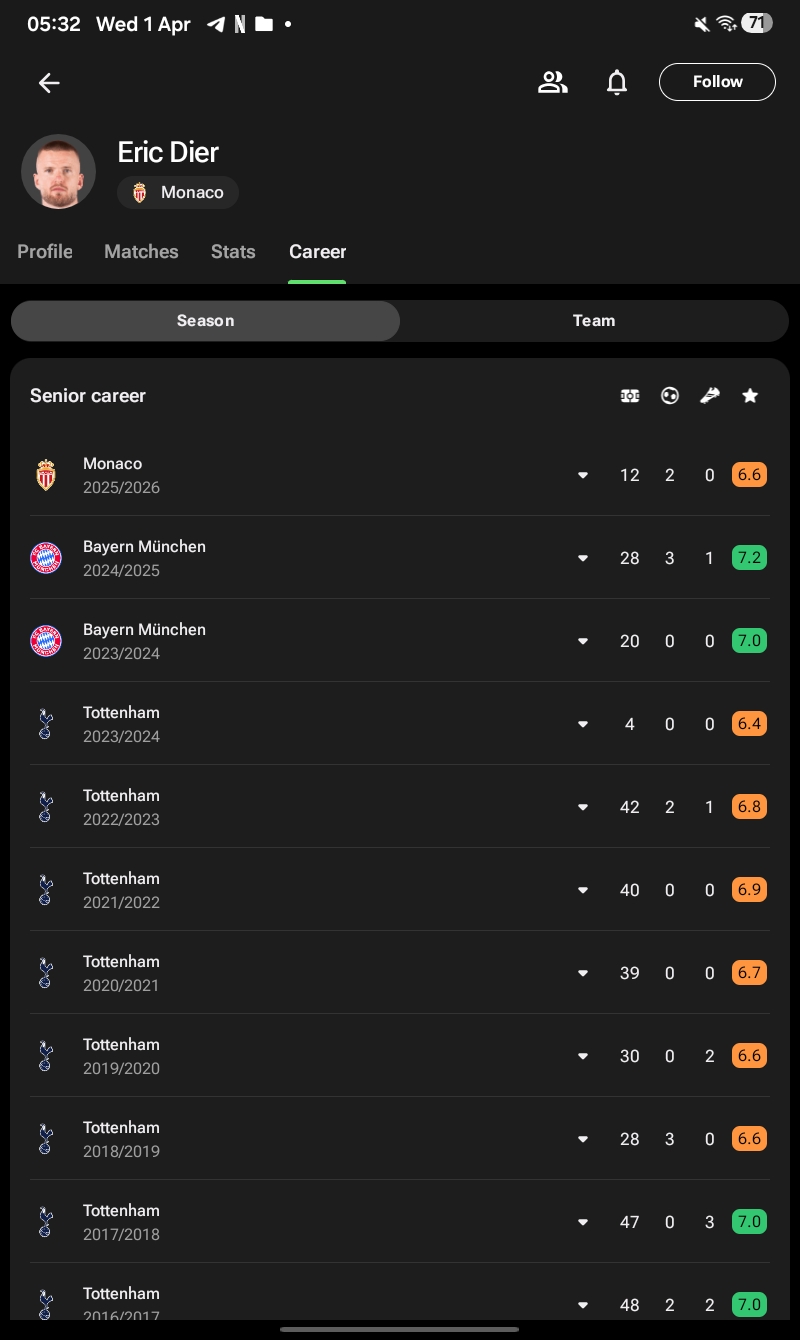Tap the back arrow icon
Screen dimensions: 800x1340
(49, 83)
